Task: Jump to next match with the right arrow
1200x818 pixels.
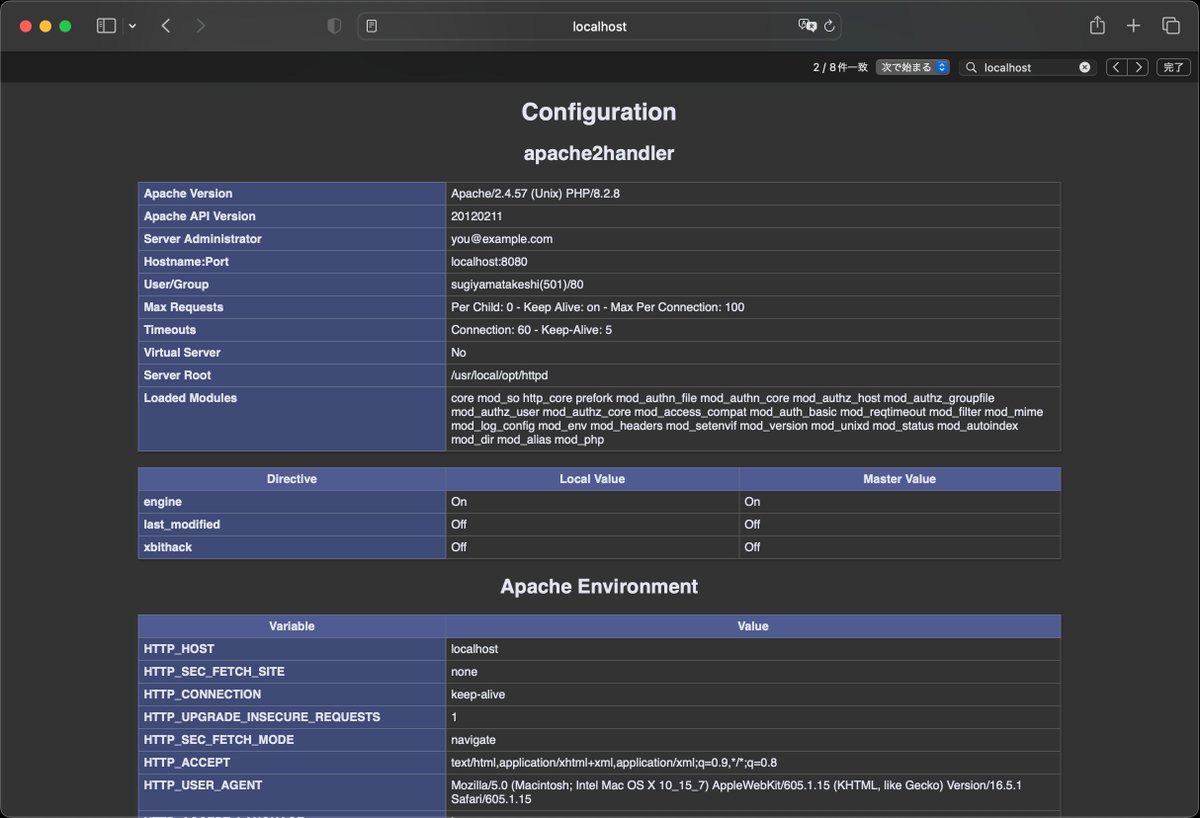Action: coord(1139,67)
